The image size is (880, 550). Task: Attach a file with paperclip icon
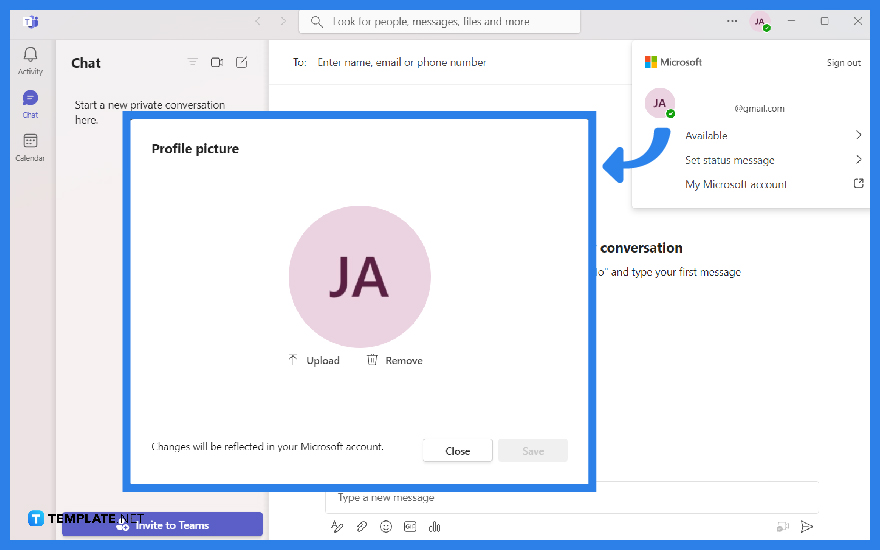(361, 526)
